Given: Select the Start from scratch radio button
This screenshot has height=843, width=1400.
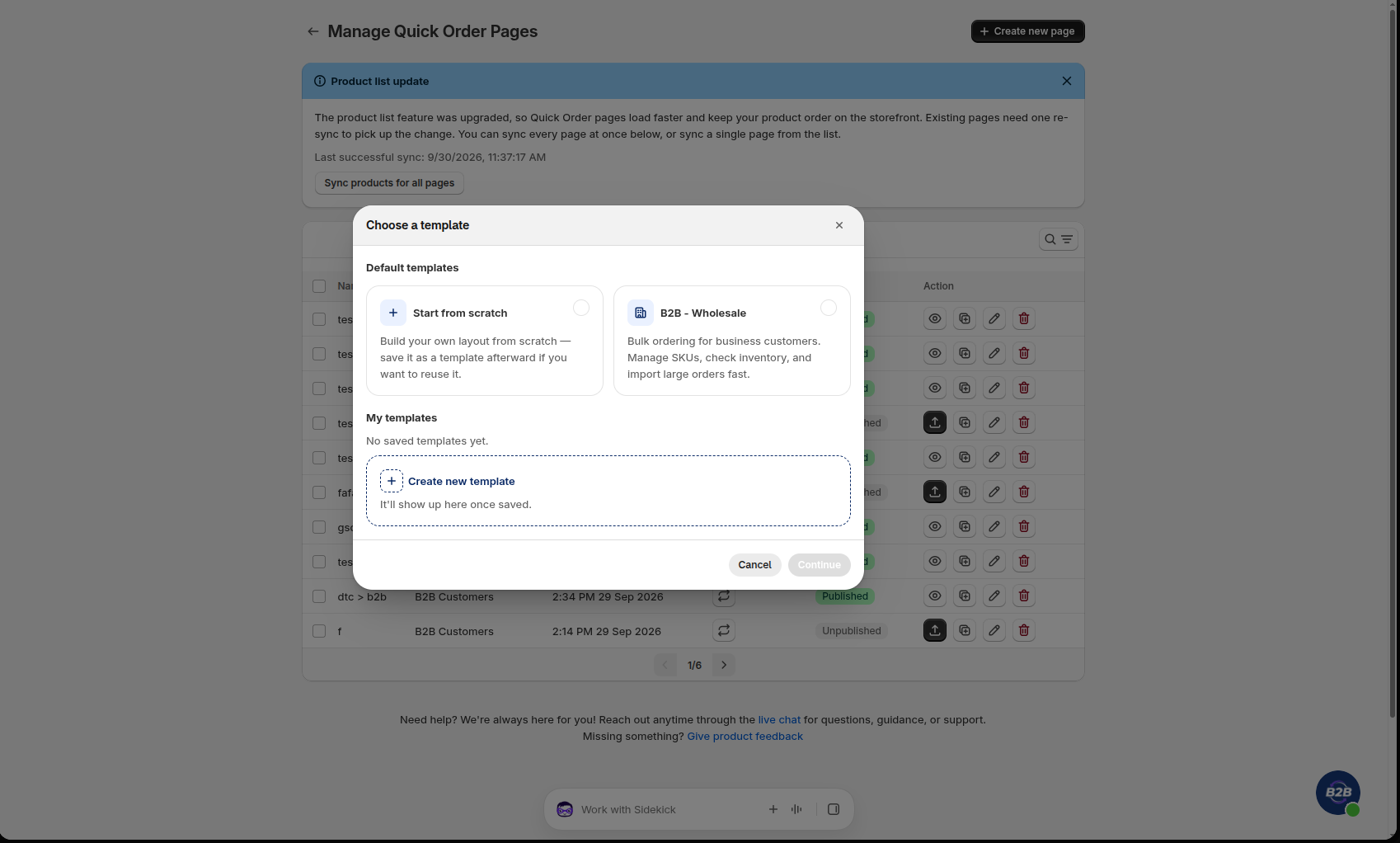Looking at the screenshot, I should 581,308.
